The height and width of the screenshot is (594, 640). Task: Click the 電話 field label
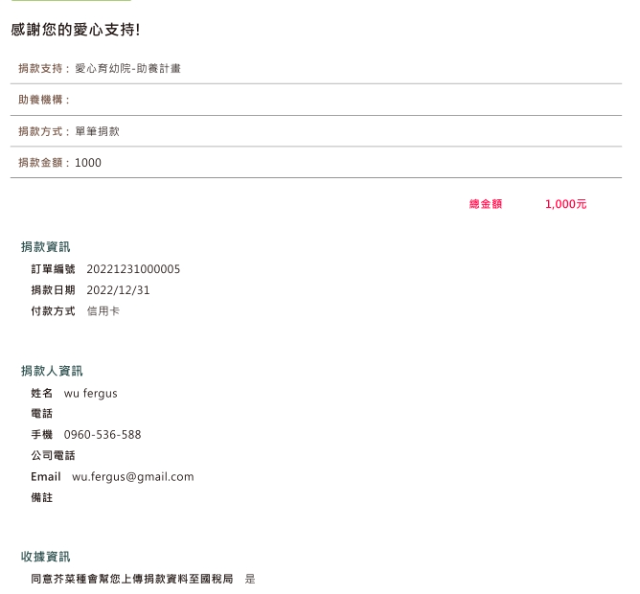42,414
